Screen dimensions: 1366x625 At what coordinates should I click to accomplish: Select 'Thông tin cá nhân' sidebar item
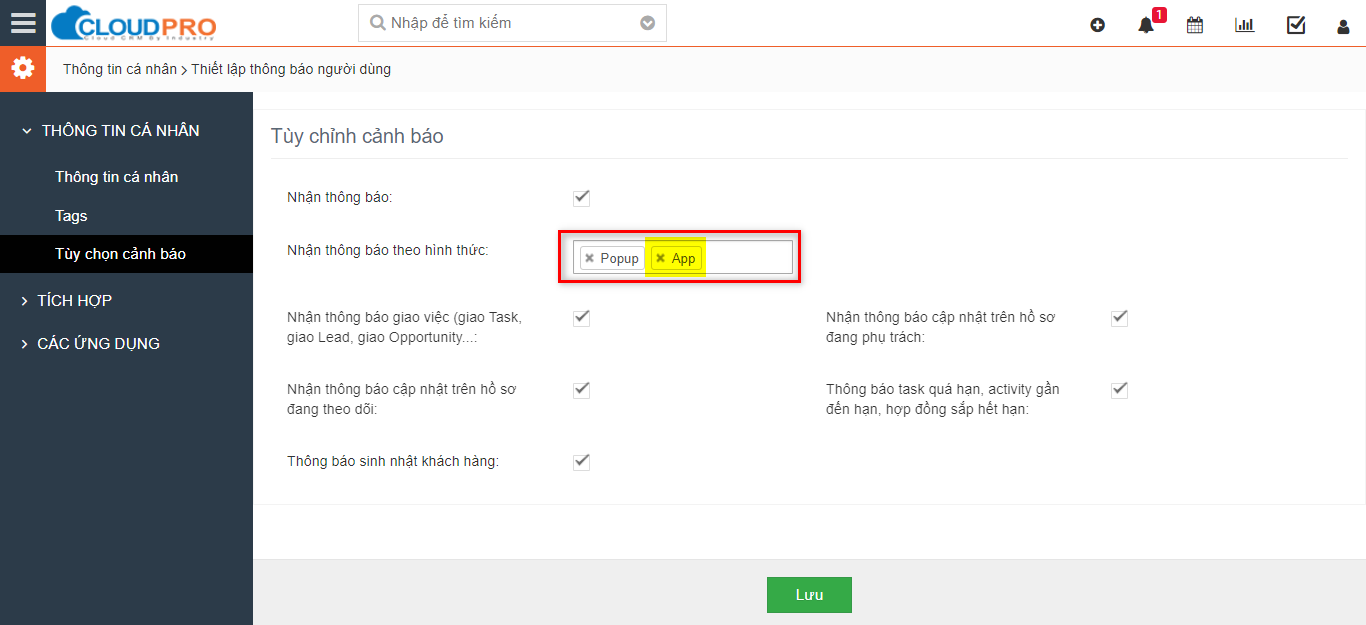point(116,177)
